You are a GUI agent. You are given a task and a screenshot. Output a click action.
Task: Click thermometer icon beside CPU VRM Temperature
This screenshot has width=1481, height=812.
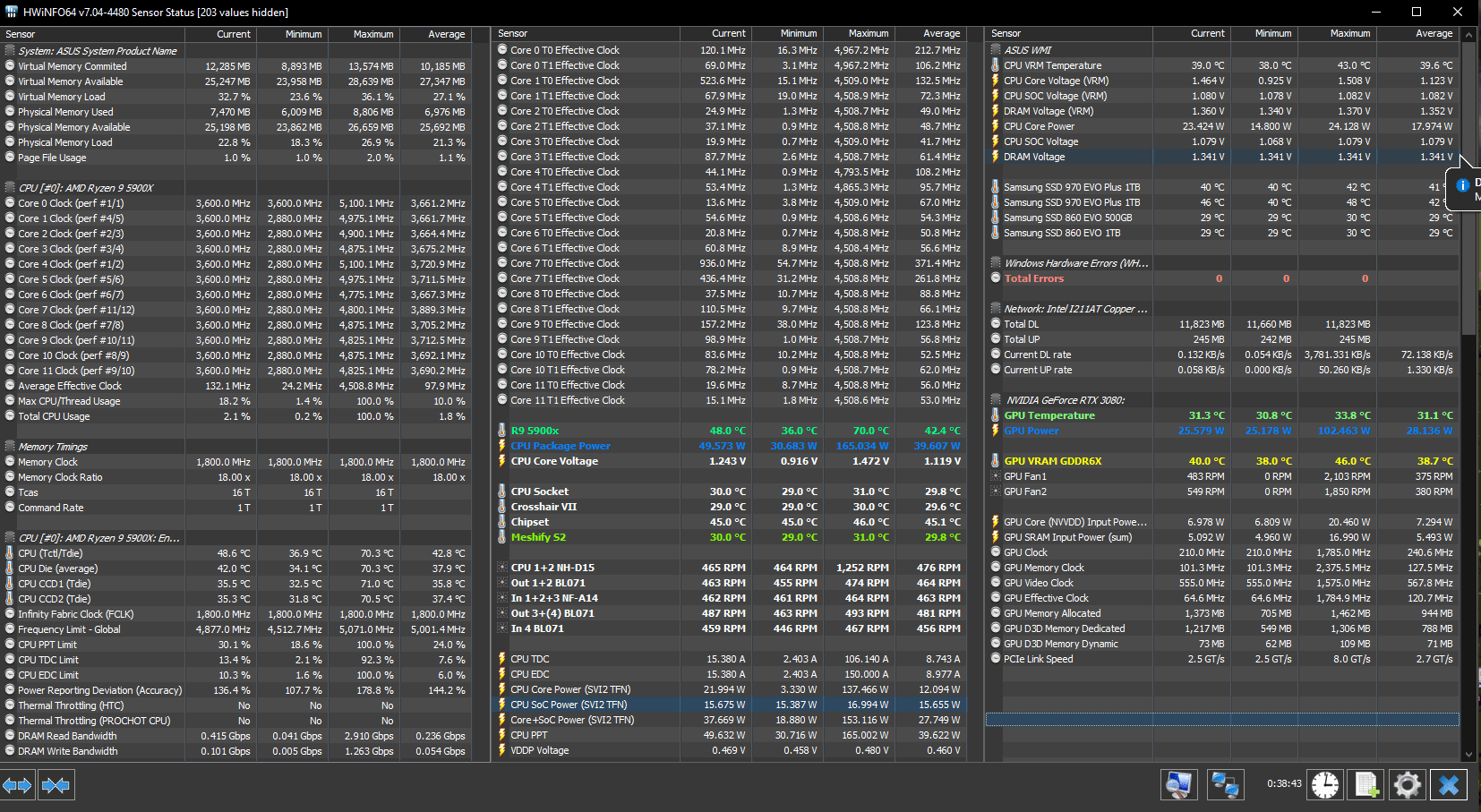coord(996,65)
